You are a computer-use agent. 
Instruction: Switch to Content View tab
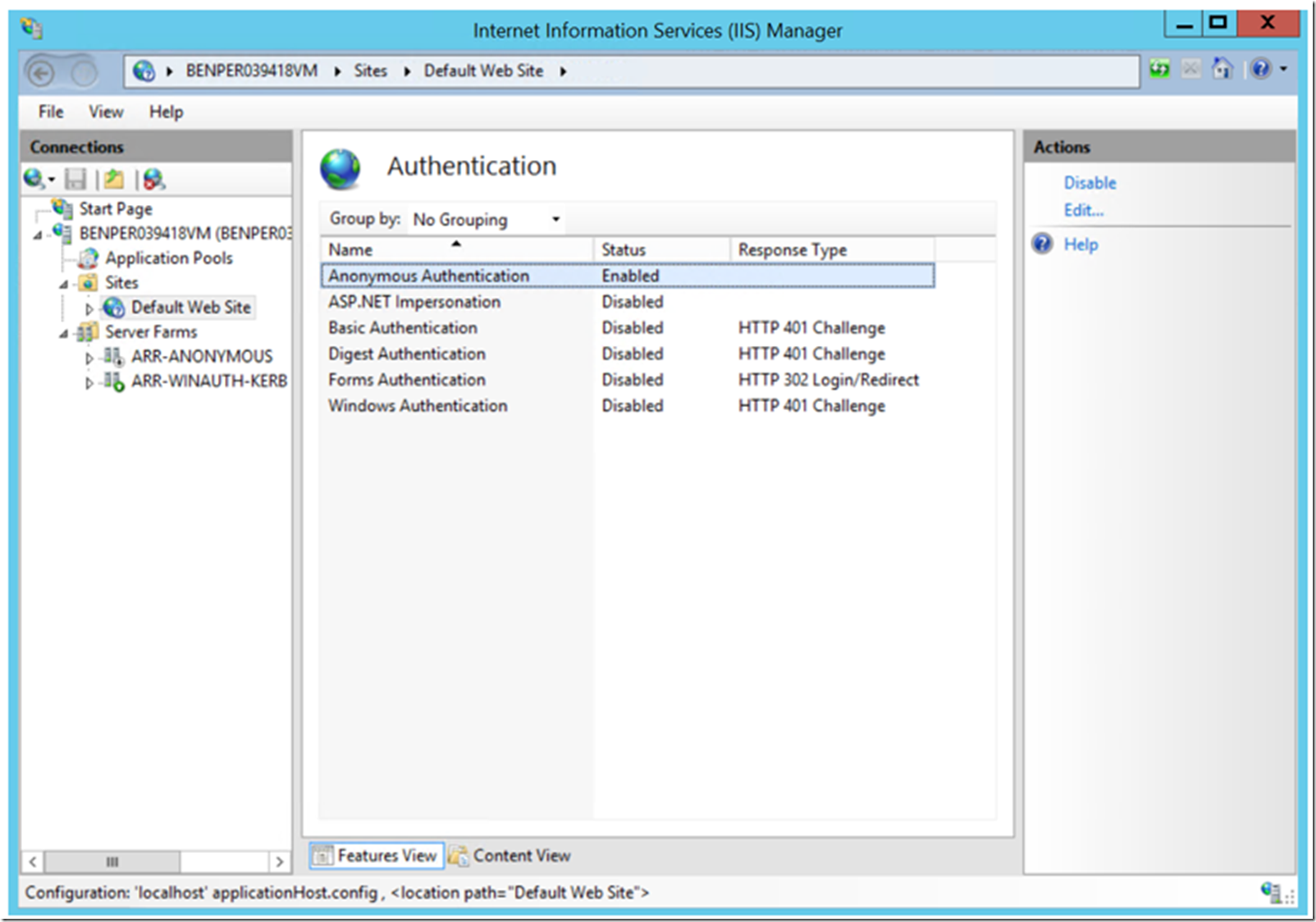(x=509, y=856)
